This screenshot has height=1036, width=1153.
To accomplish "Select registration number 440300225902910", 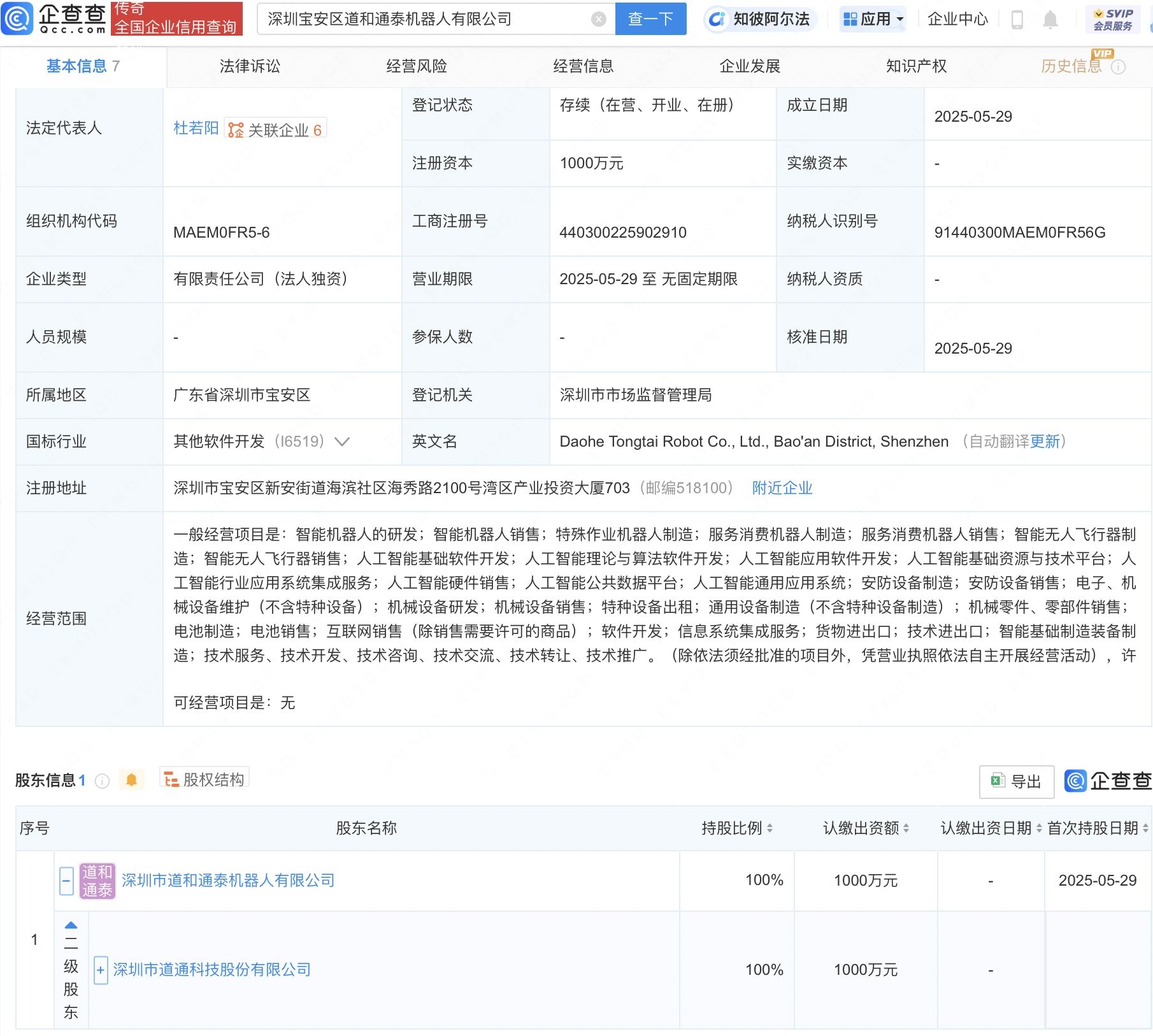I will coord(623,233).
